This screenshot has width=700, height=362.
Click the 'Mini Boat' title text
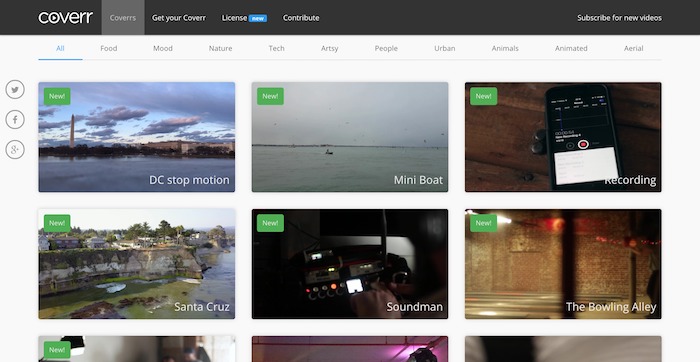[x=418, y=180]
